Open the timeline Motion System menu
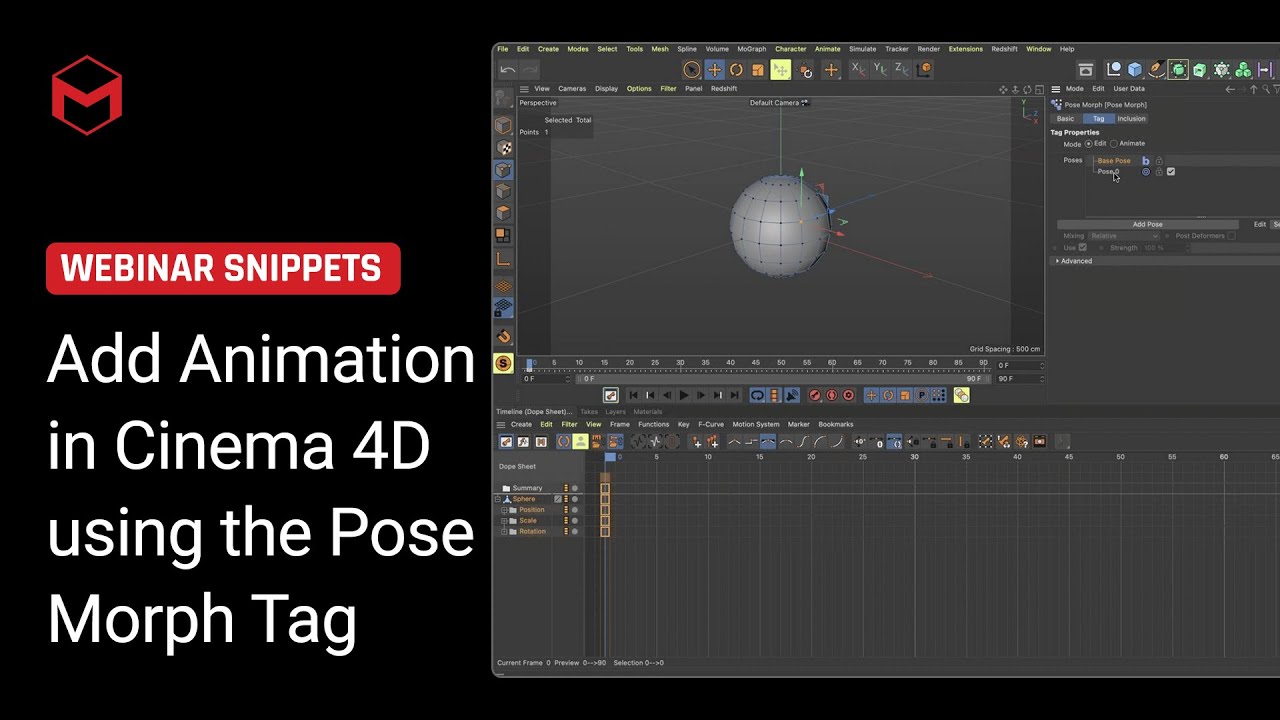The height and width of the screenshot is (720, 1280). pyautogui.click(x=756, y=425)
